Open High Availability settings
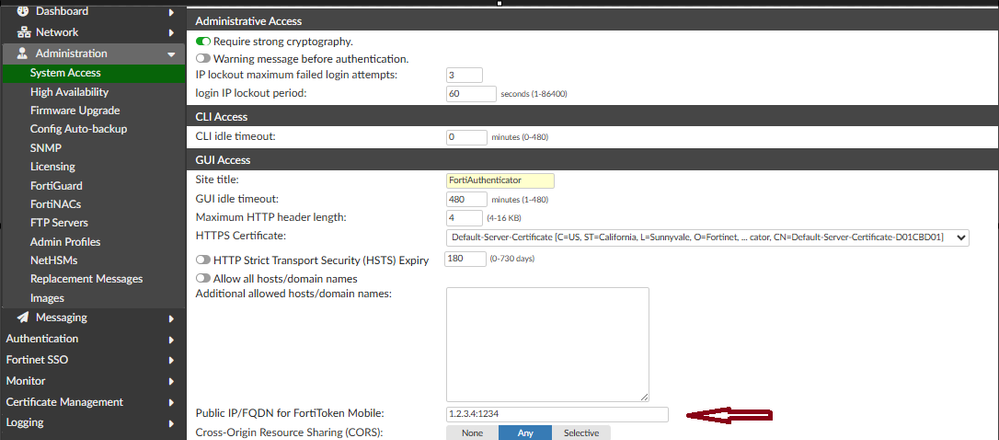The width and height of the screenshot is (999, 440). 69,92
